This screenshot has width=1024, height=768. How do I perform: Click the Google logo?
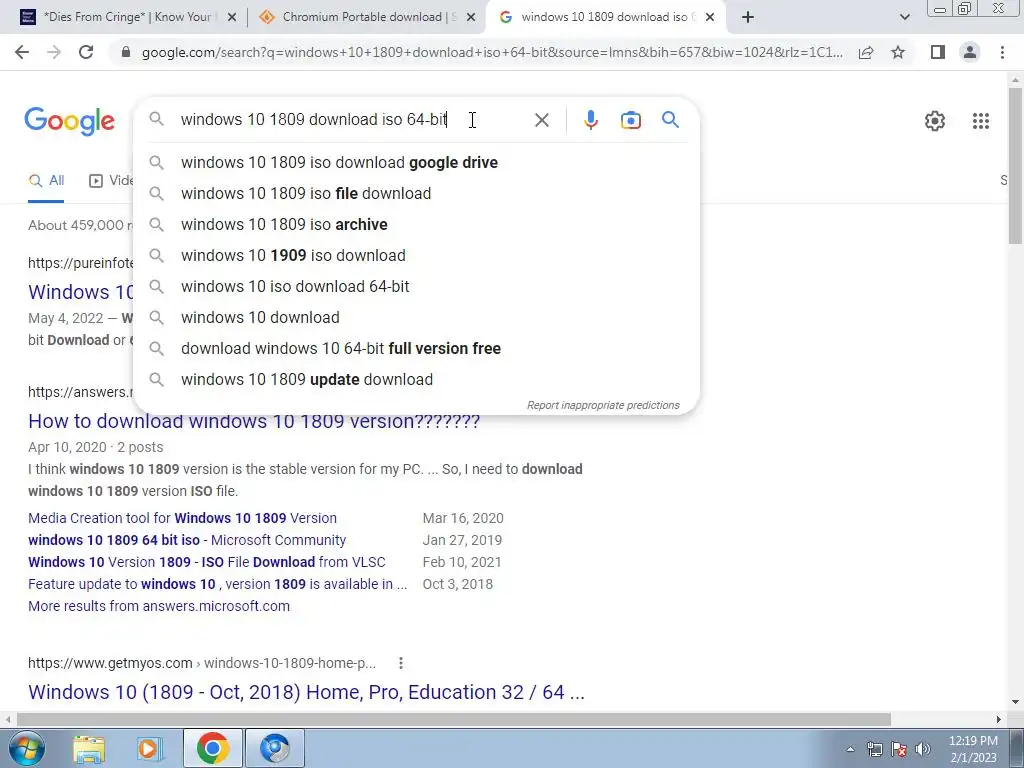point(69,121)
